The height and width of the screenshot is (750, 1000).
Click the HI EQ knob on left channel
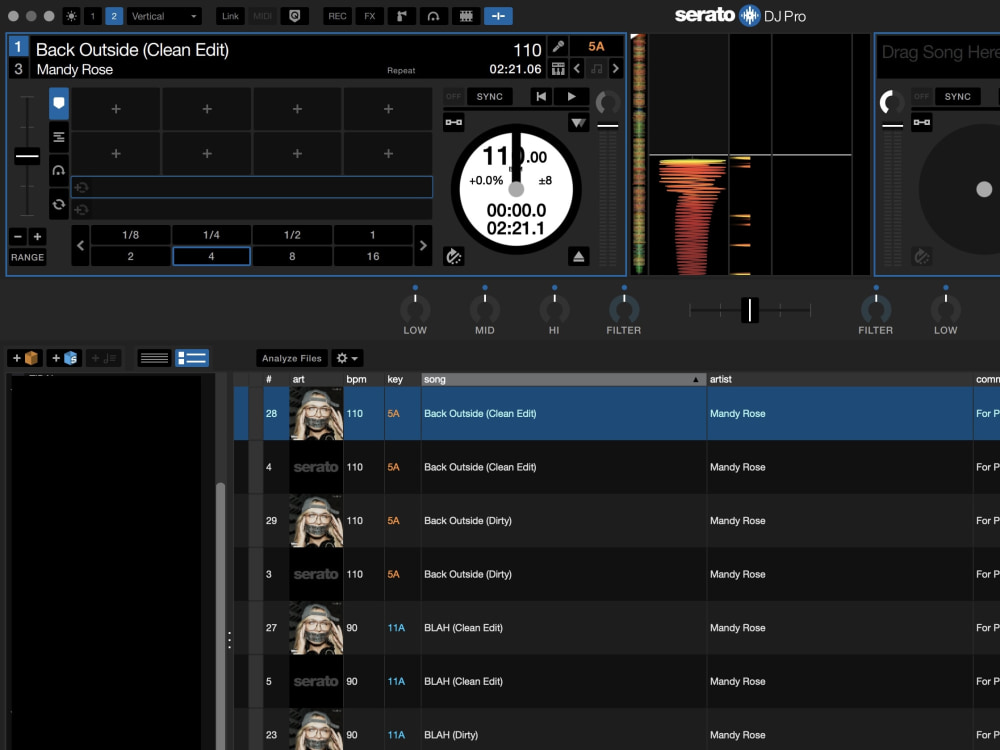pos(554,309)
